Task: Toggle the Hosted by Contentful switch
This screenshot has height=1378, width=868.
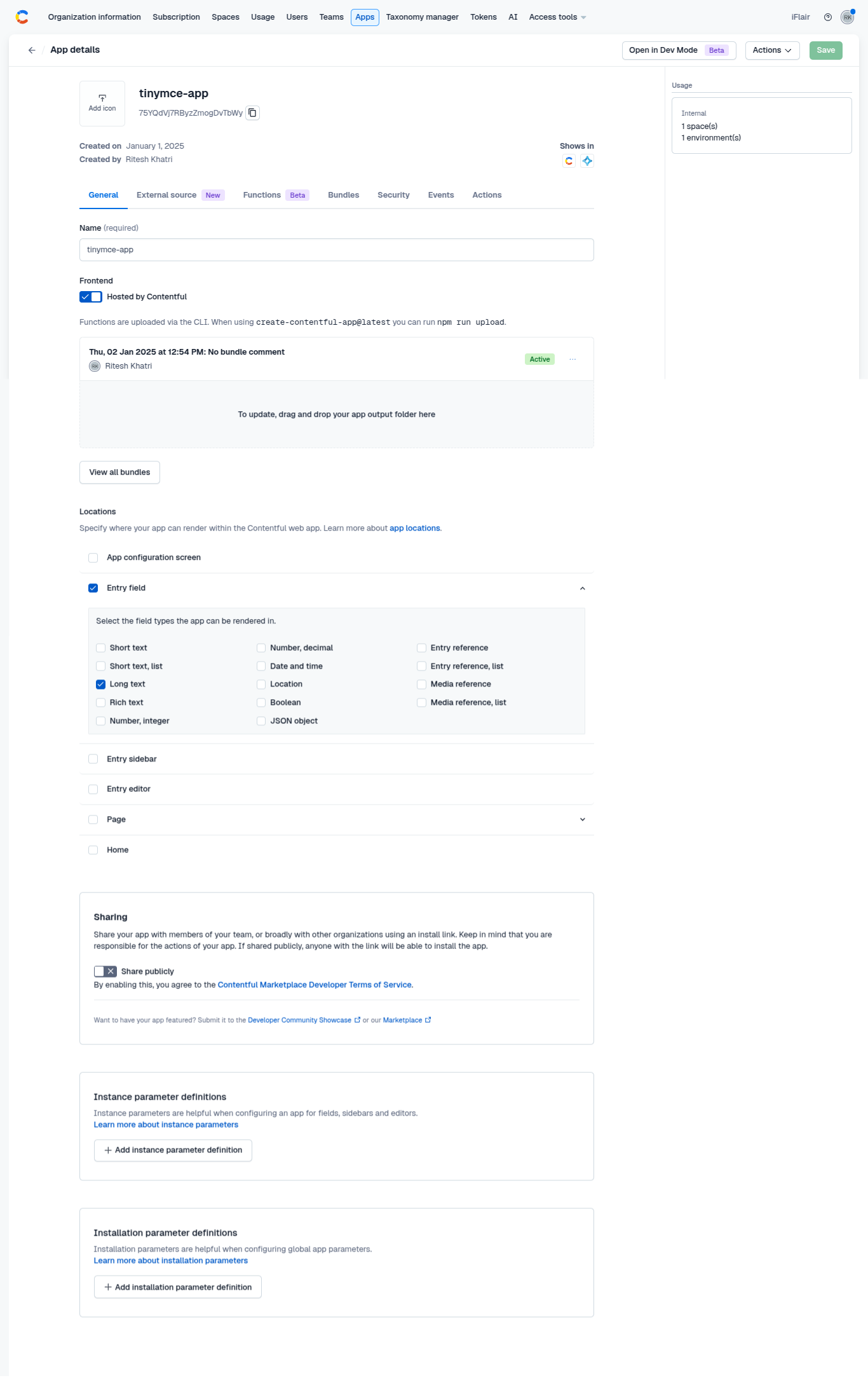Action: click(x=91, y=297)
